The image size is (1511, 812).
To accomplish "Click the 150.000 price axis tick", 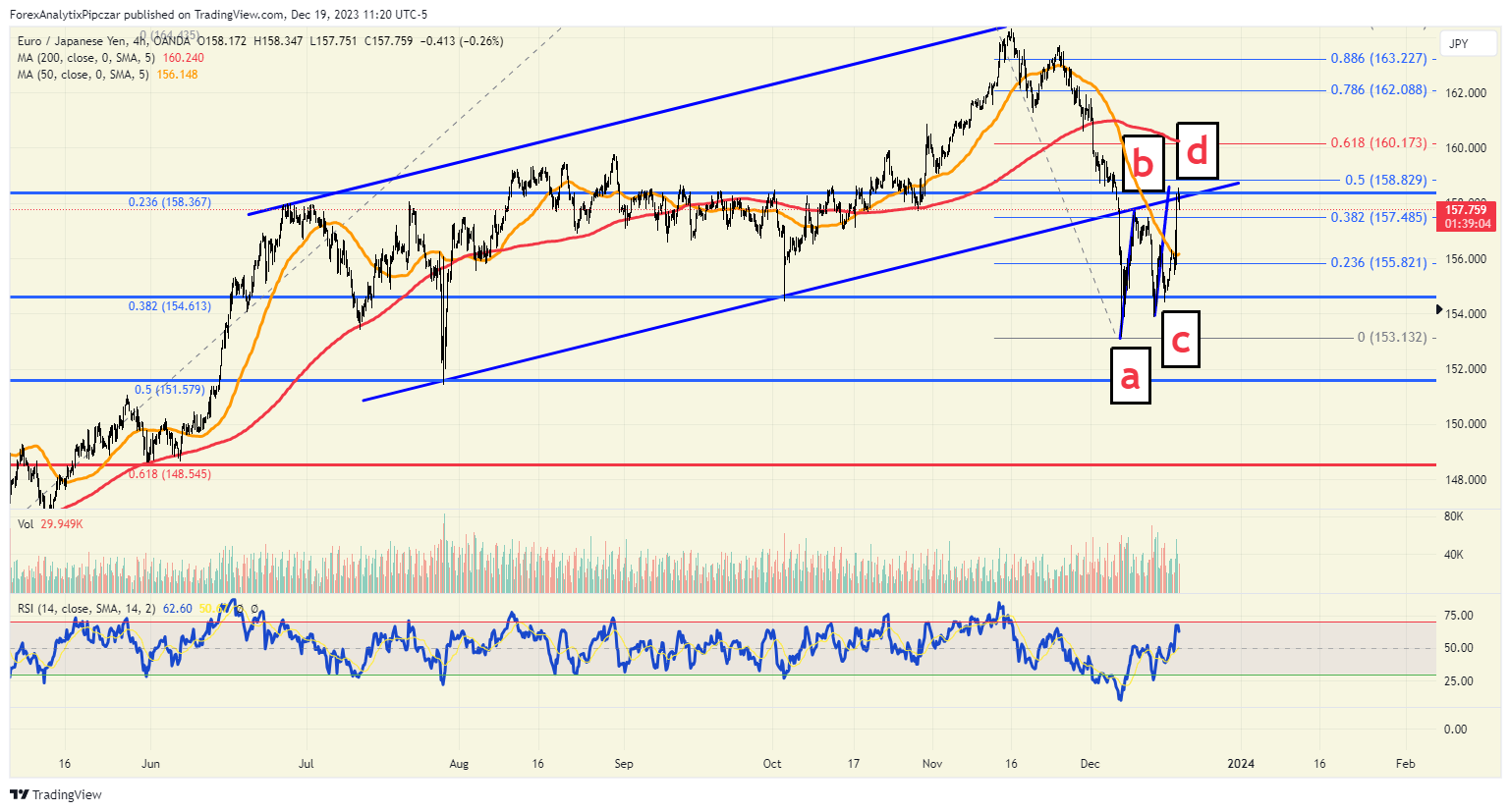I will click(x=1466, y=424).
